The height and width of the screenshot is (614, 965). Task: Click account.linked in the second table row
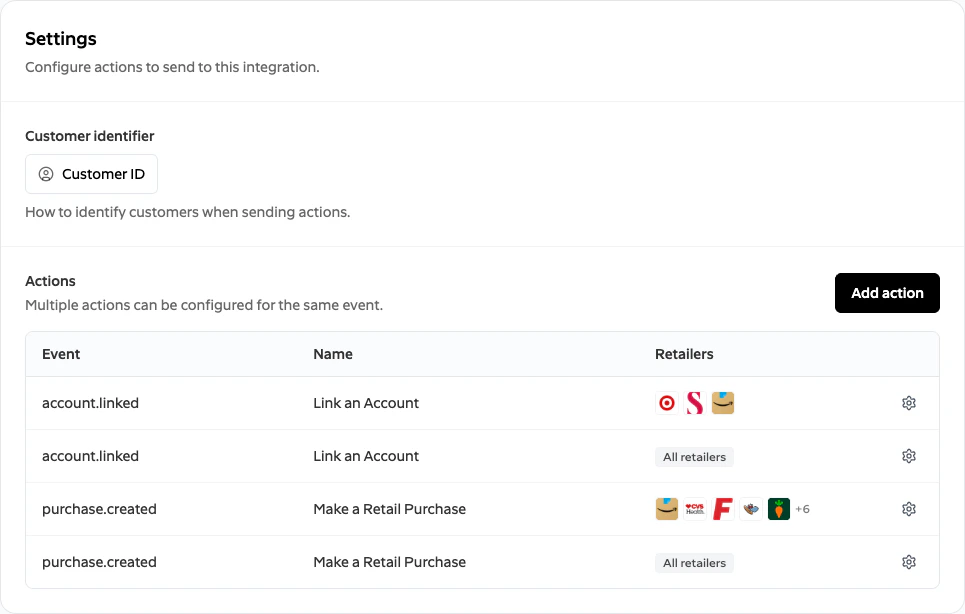click(x=90, y=456)
